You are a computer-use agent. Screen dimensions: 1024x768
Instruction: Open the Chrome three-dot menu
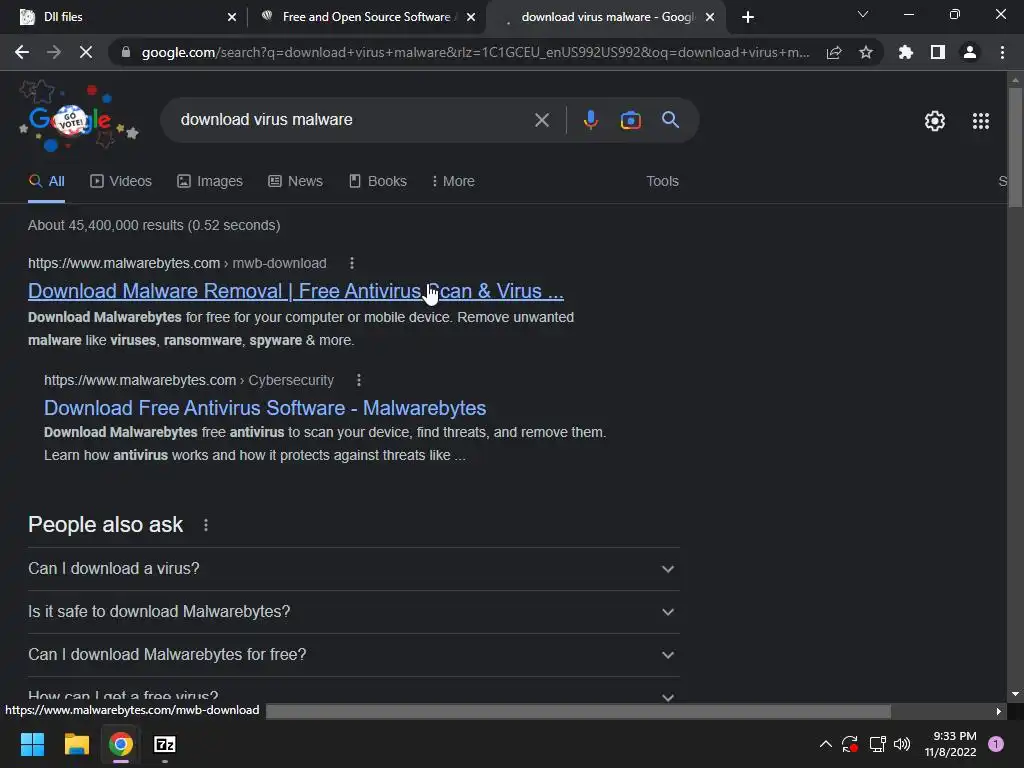[1002, 52]
